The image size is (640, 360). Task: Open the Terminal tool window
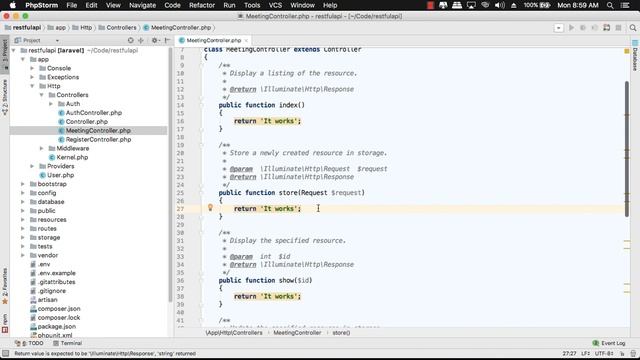coord(67,343)
